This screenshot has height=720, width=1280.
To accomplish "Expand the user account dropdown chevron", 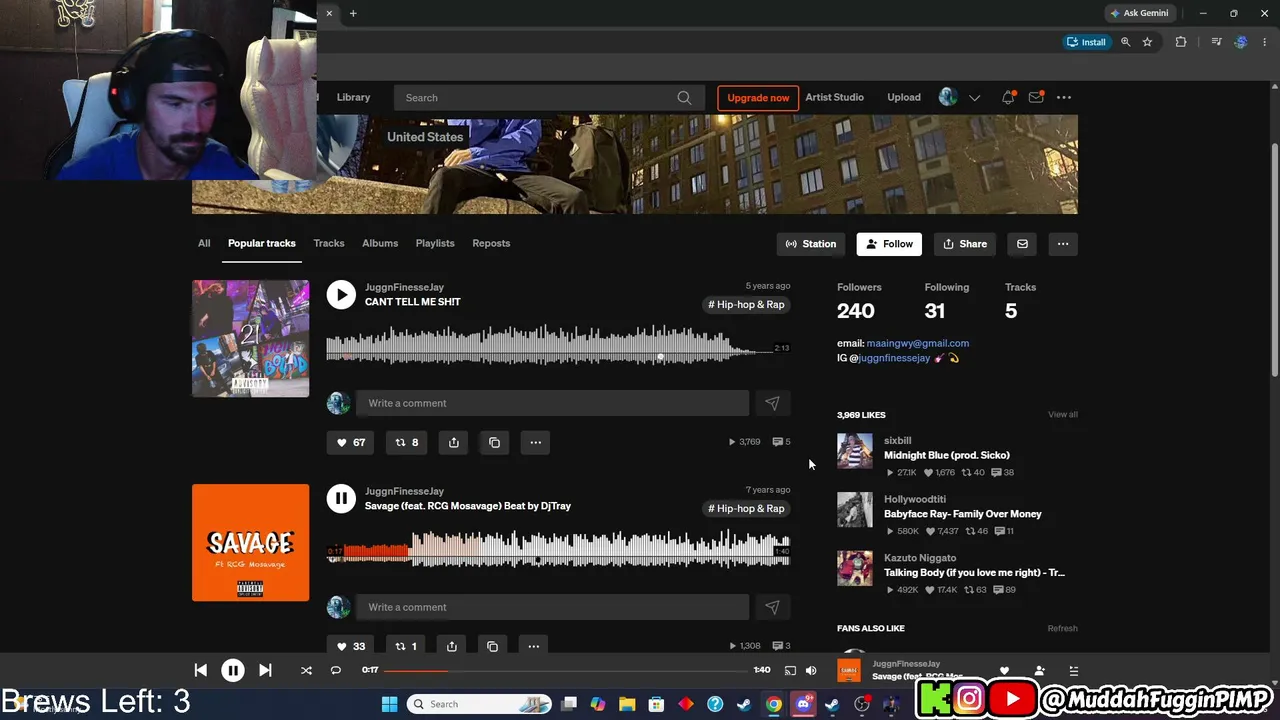I will click(975, 98).
